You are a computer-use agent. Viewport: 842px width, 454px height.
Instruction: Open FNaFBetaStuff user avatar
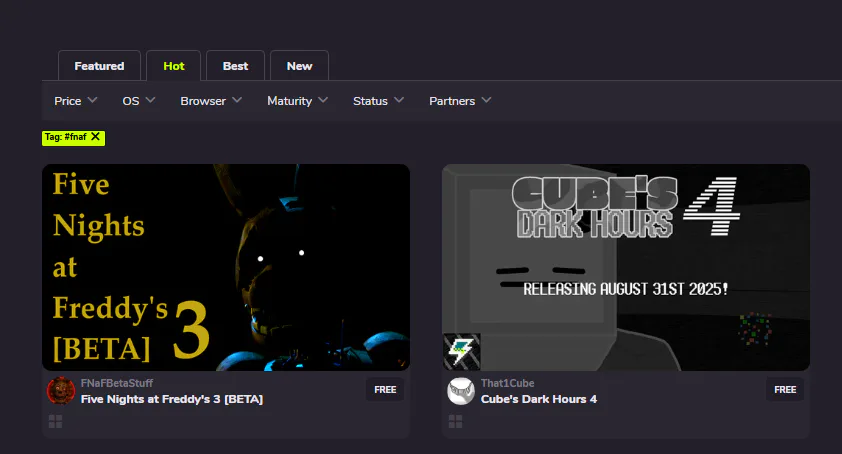click(61, 391)
